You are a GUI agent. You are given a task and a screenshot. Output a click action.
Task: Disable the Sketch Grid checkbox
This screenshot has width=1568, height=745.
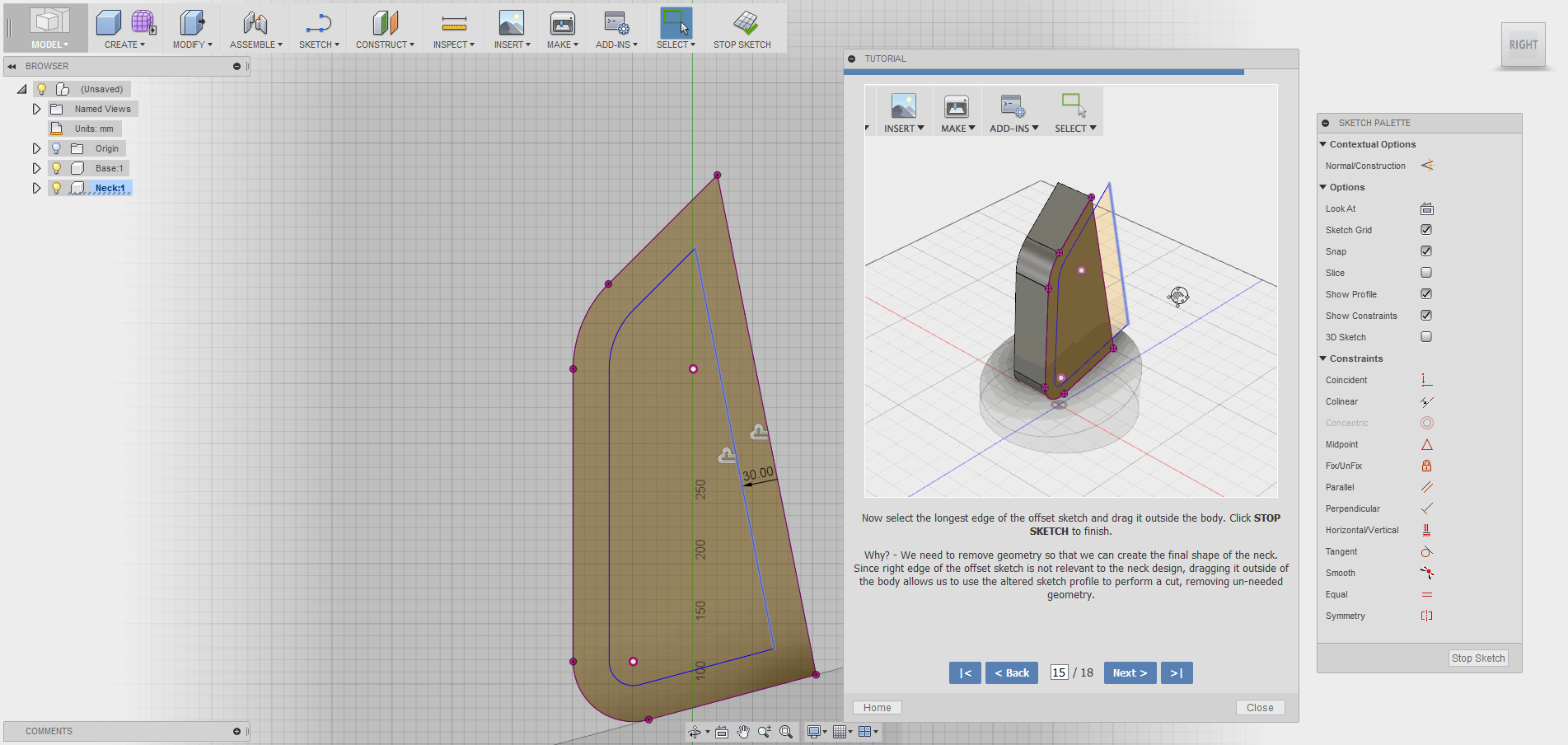[x=1426, y=230]
